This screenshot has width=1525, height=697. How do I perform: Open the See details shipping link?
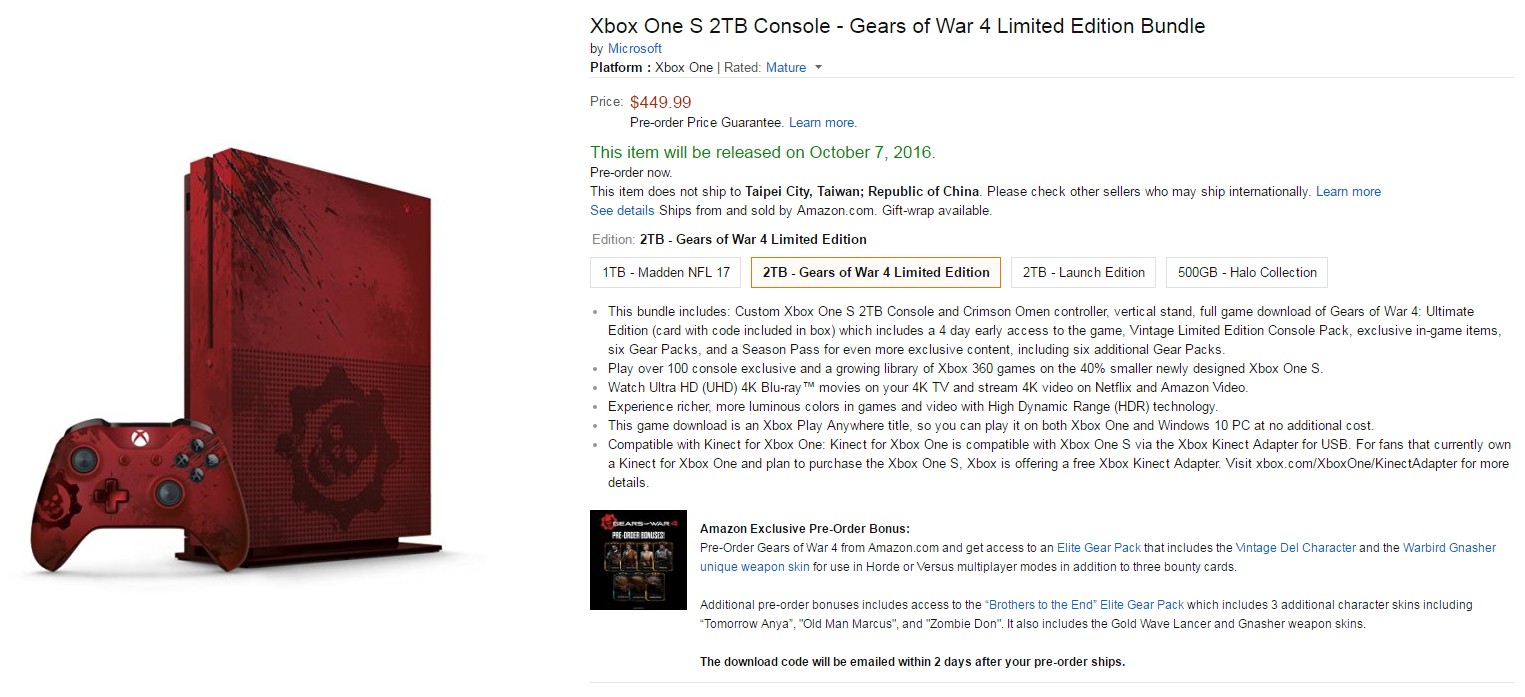(622, 211)
